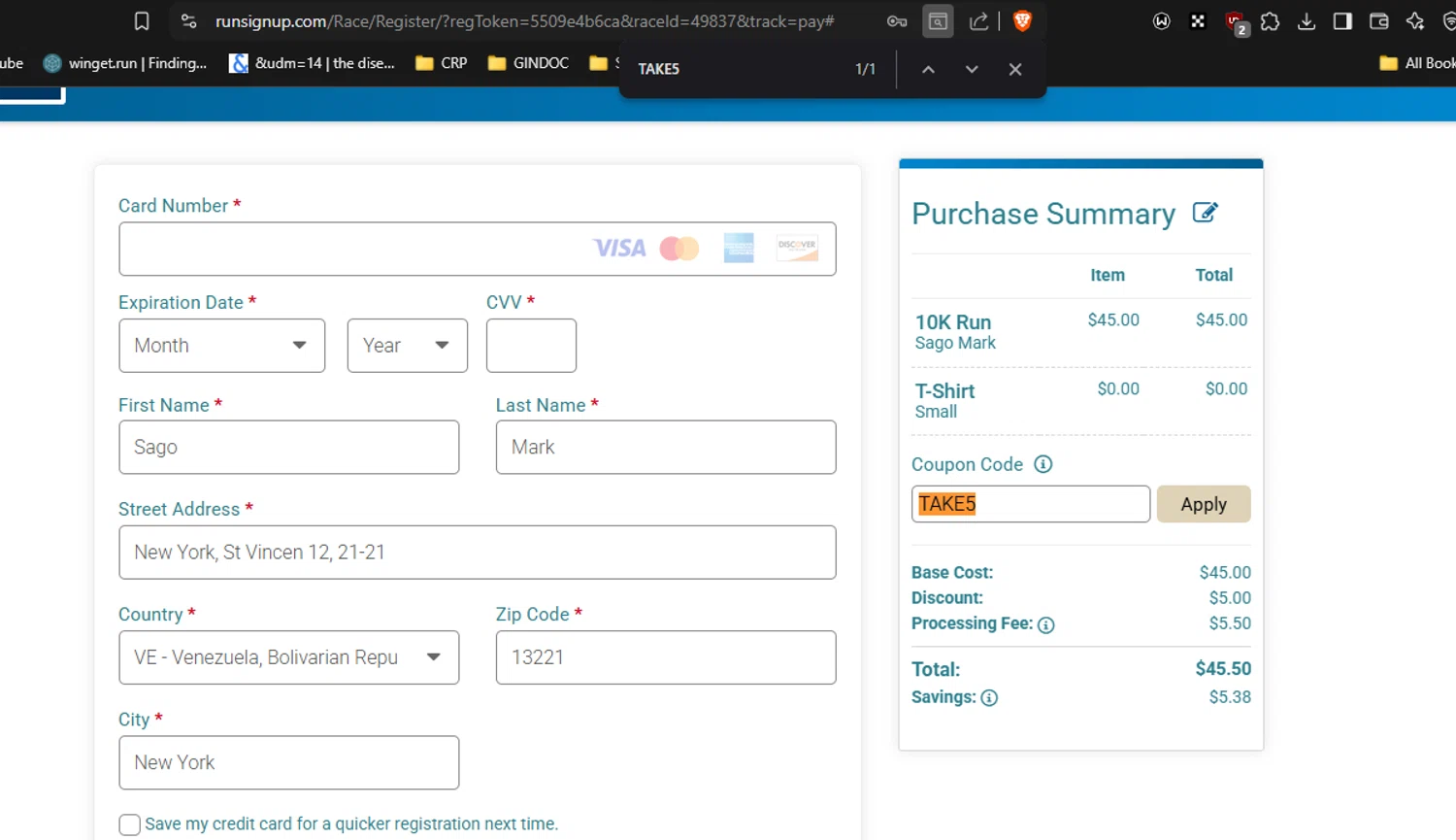Open the extensions puzzle icon

coord(1270,21)
